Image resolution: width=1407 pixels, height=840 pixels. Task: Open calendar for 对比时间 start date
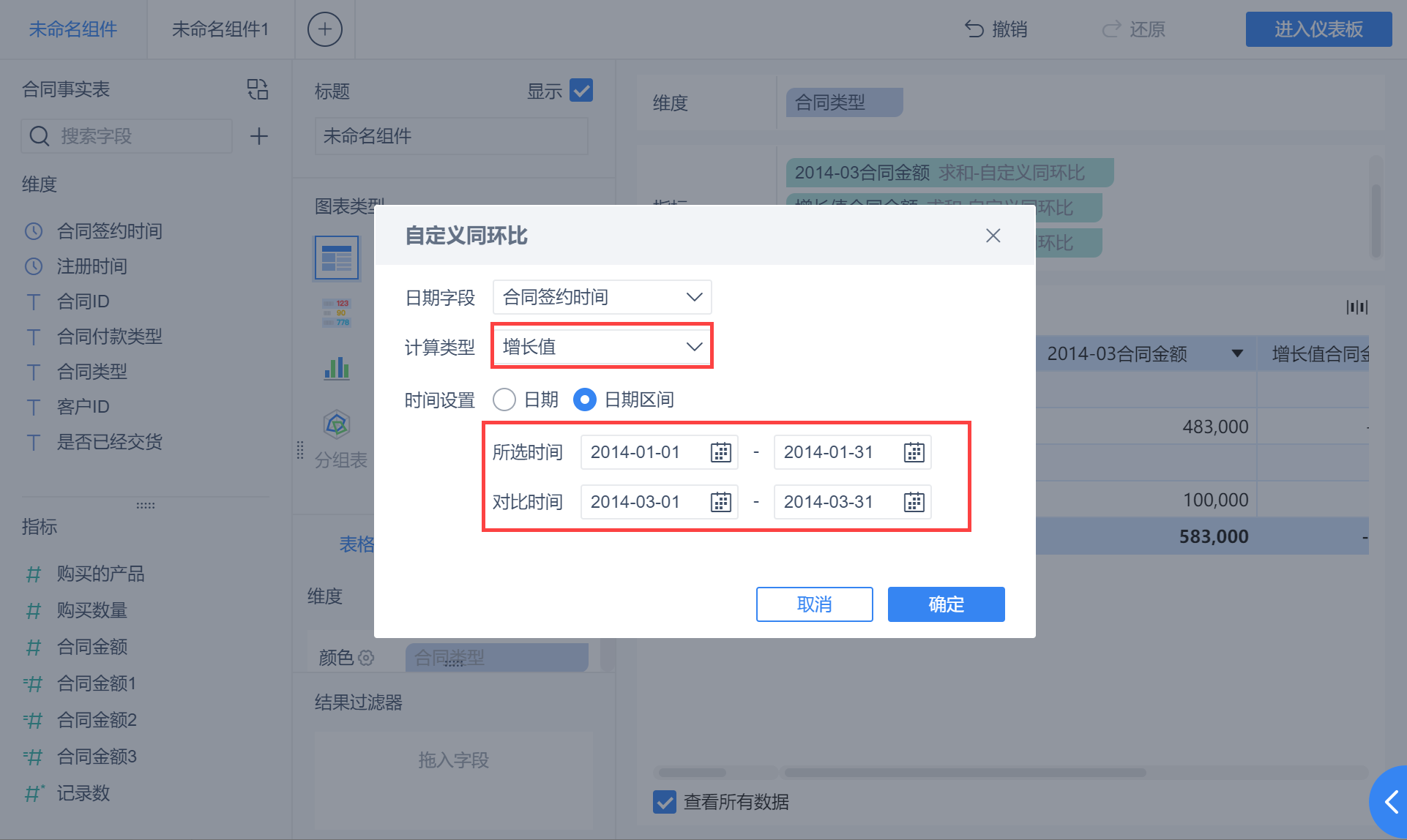click(720, 502)
